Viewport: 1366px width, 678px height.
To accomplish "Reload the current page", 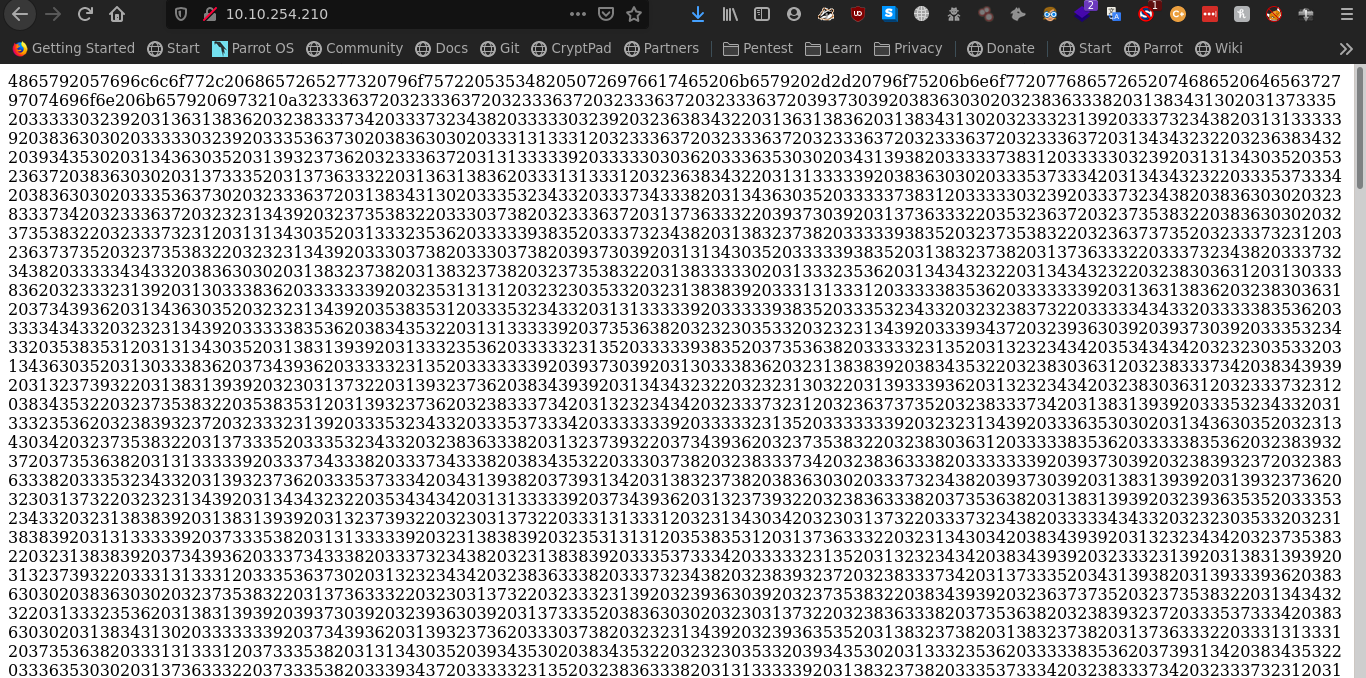I will coord(85,14).
